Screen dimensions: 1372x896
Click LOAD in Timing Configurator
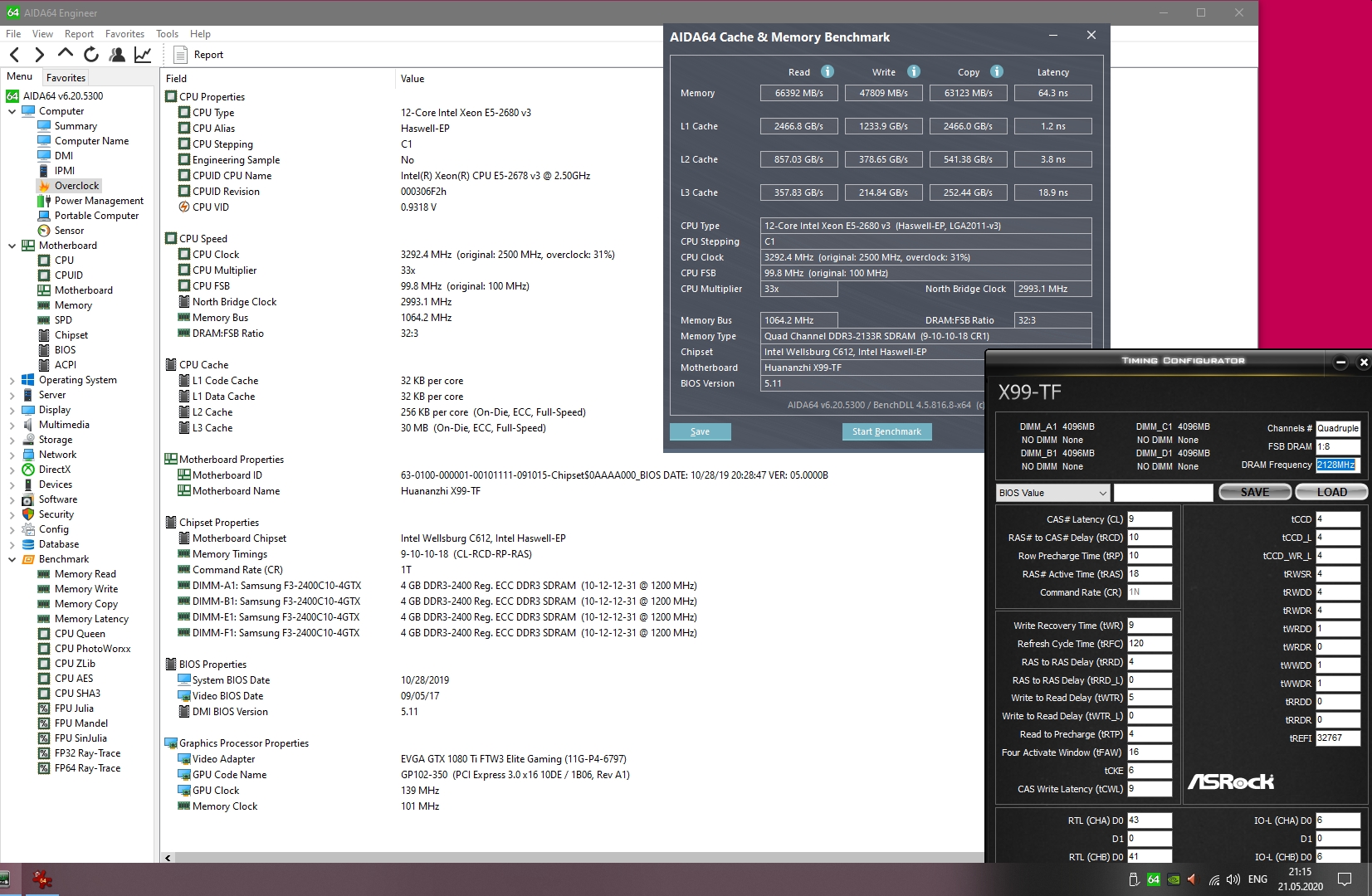1331,492
